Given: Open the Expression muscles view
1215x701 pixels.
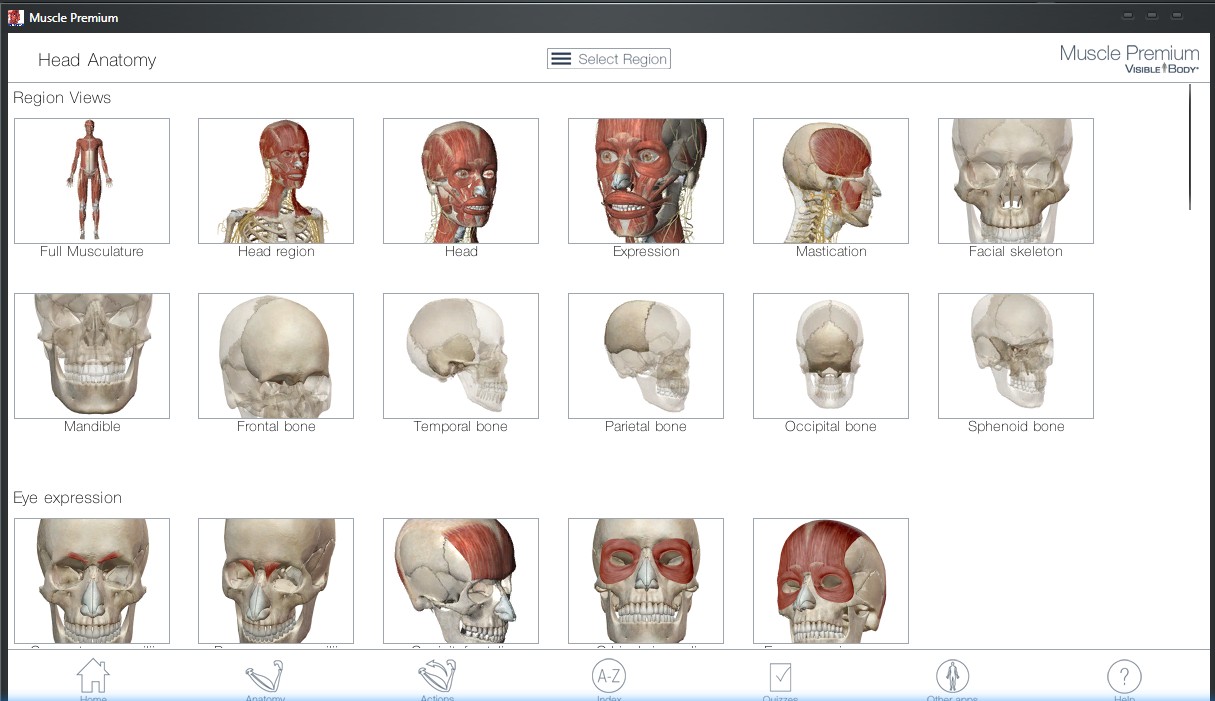Looking at the screenshot, I should coord(646,181).
